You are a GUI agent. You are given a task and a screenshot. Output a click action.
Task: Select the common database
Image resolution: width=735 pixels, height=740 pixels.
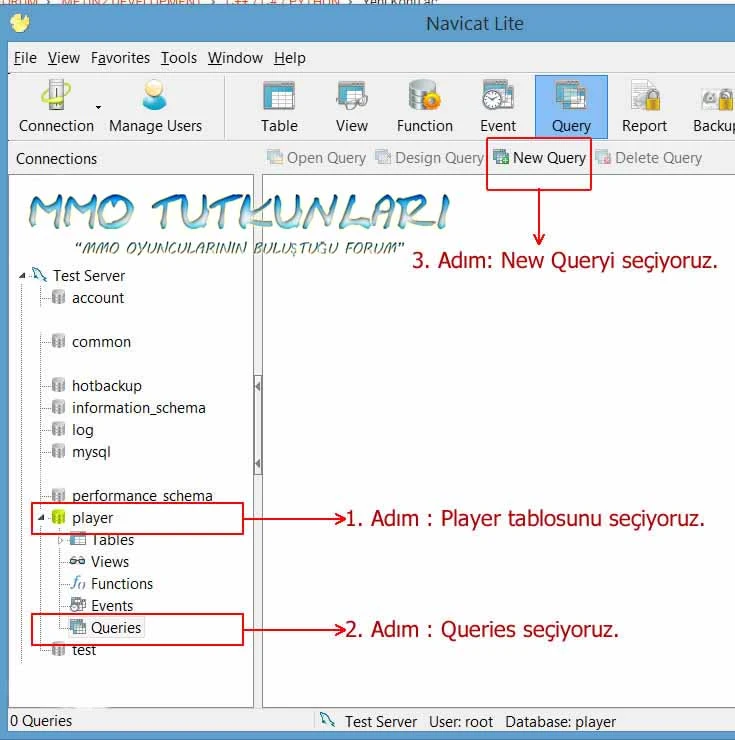(101, 342)
